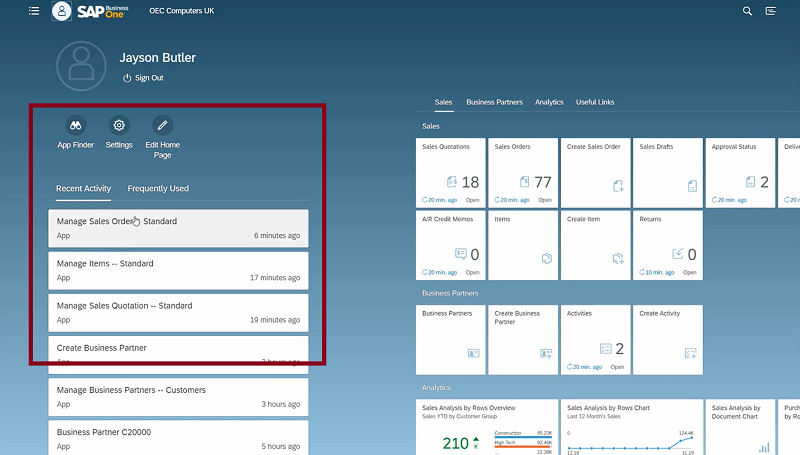Screen dimensions: 800x455
Task: Open the Analytics tab
Action: pyautogui.click(x=549, y=102)
